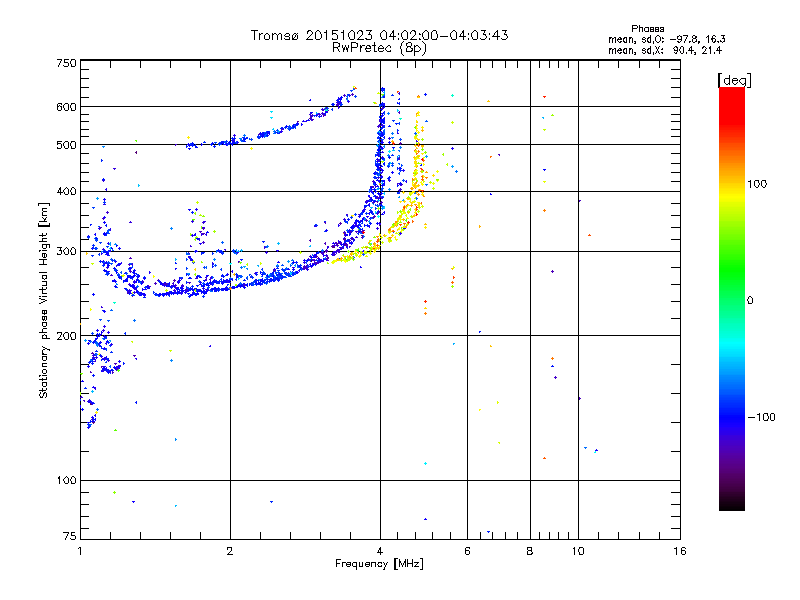This screenshot has width=800, height=600.
Task: Click the colorbar tick label "100"
Action: point(757,184)
